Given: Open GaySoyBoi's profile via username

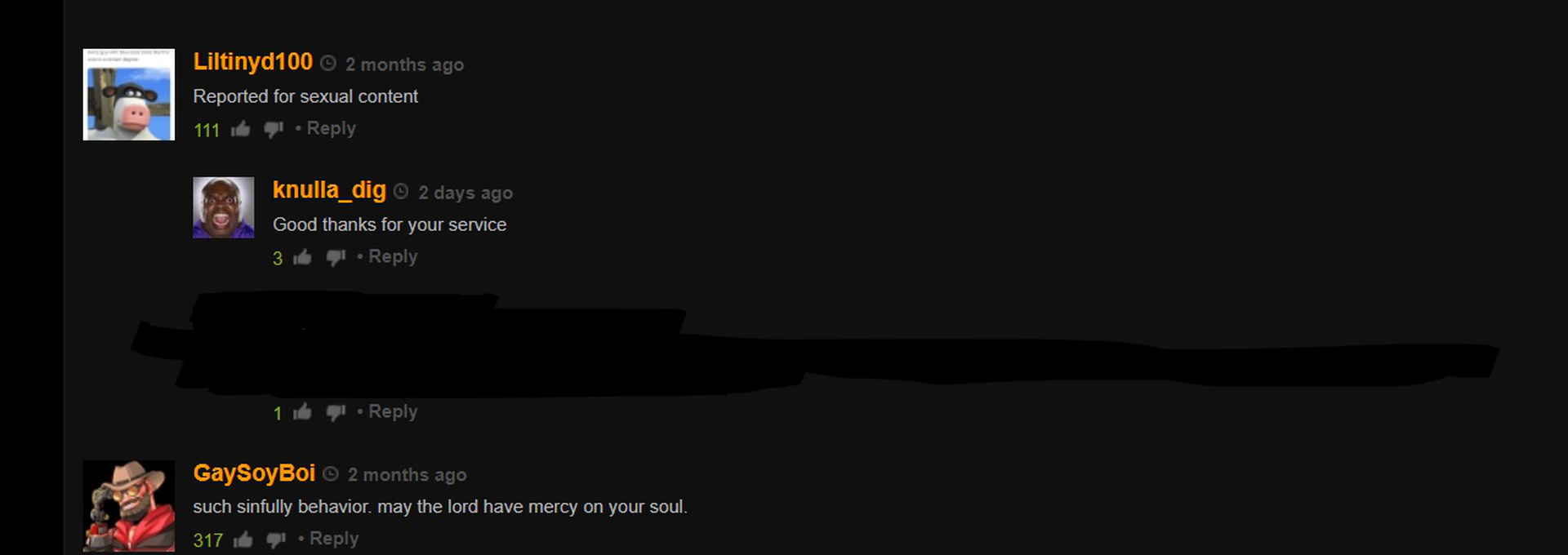Looking at the screenshot, I should (x=254, y=473).
